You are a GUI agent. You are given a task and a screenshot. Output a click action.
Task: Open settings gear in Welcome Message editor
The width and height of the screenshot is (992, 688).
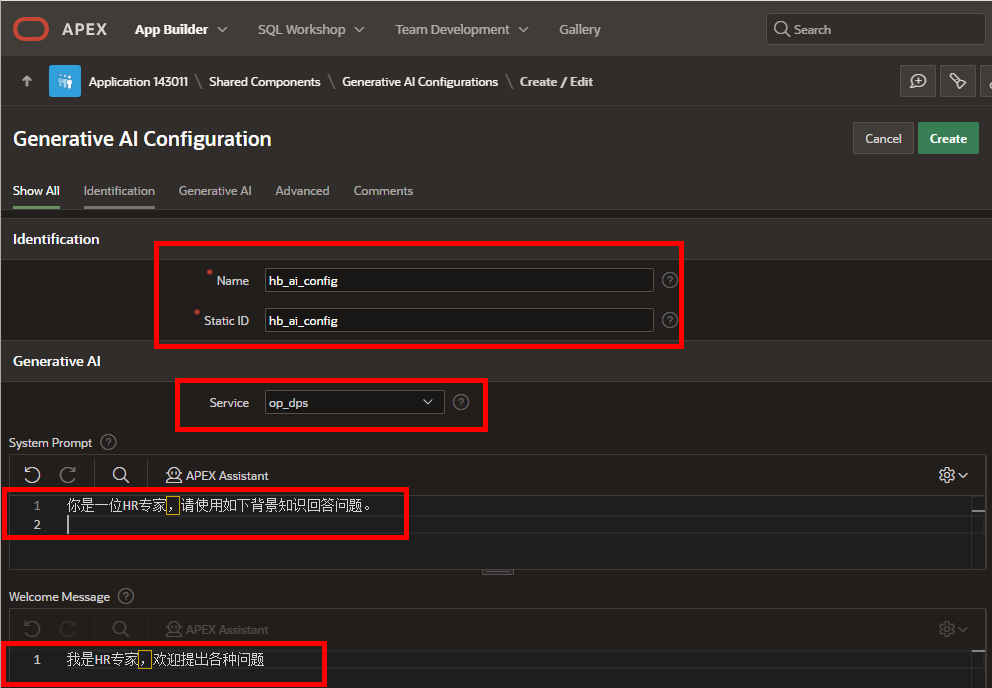[953, 629]
